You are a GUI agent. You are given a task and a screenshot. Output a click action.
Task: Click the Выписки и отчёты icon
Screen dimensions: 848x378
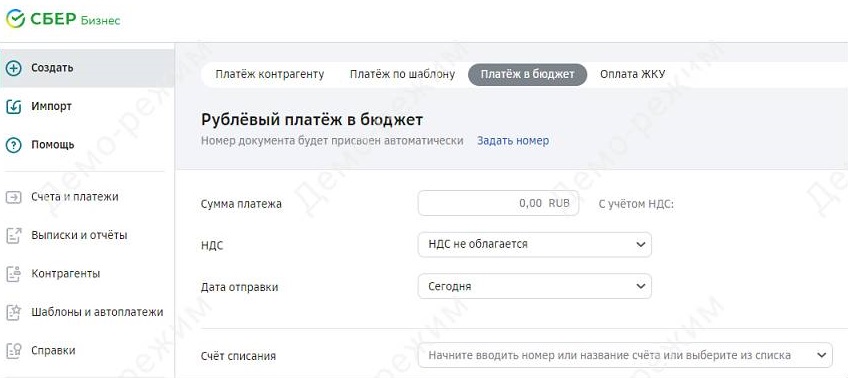pyautogui.click(x=14, y=236)
